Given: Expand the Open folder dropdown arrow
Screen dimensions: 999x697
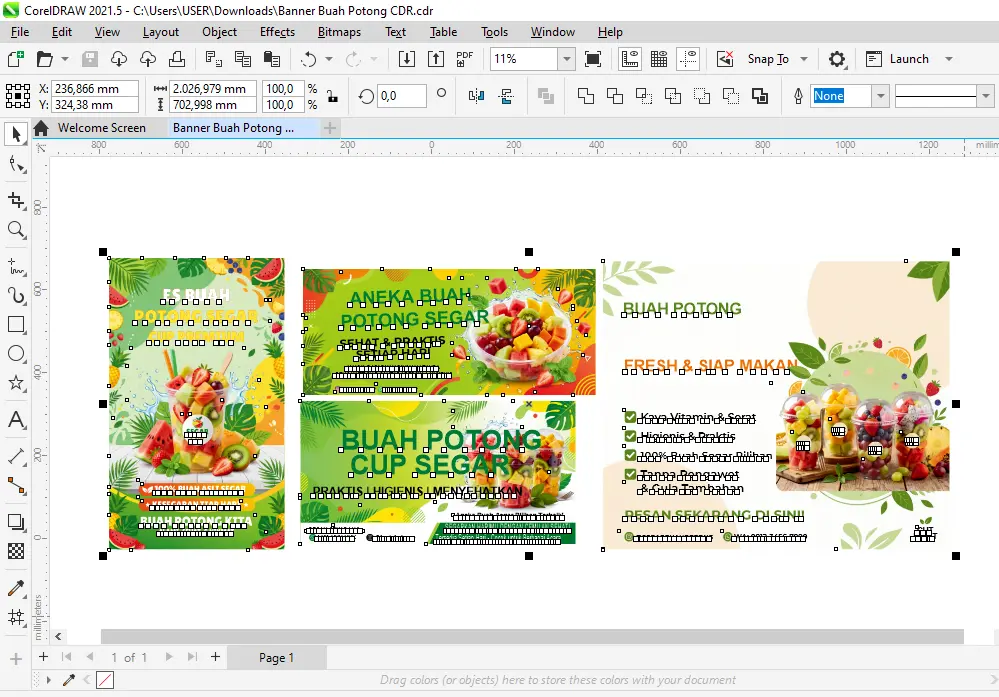Looking at the screenshot, I should click(64, 59).
